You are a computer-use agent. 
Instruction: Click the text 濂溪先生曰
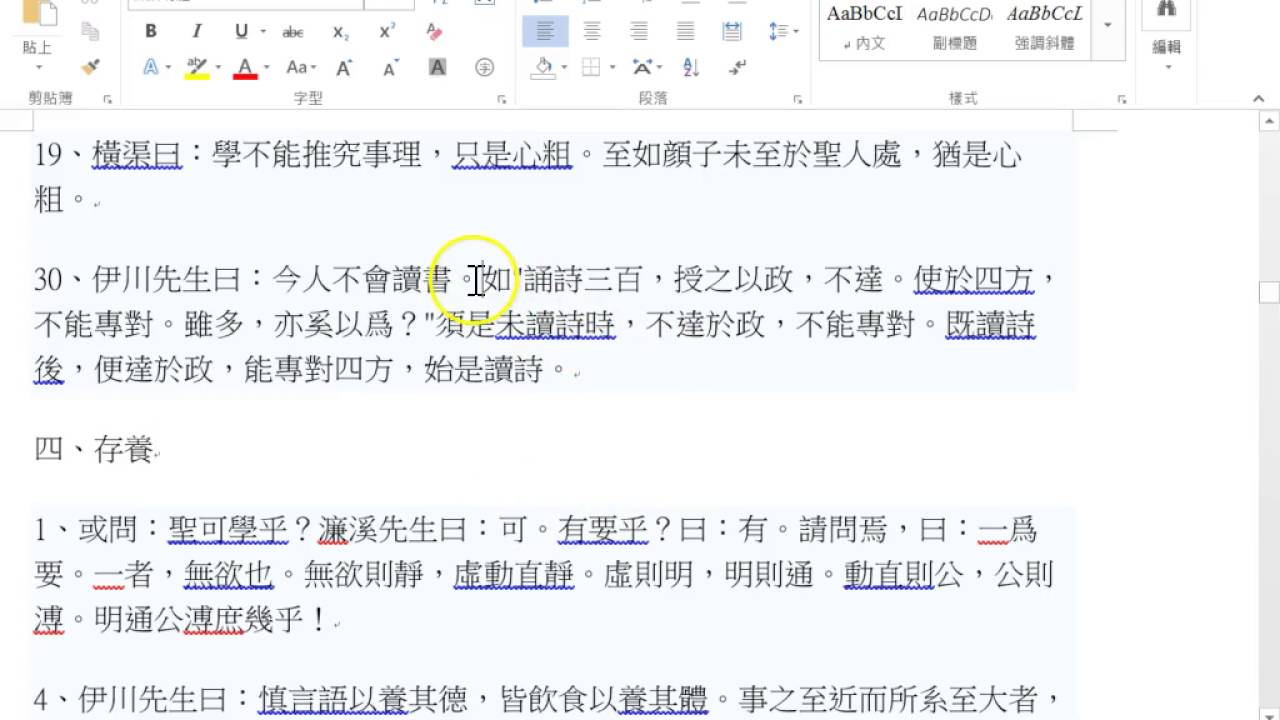pyautogui.click(x=391, y=530)
